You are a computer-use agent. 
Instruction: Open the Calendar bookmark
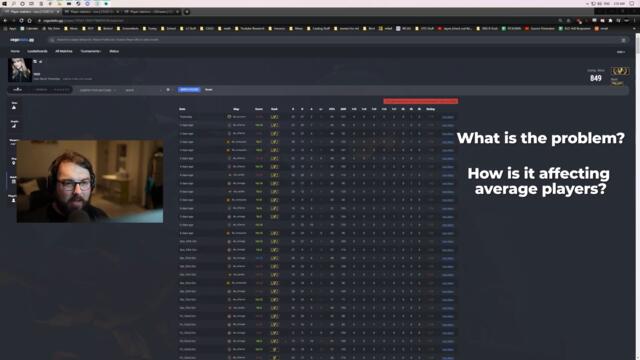point(29,29)
